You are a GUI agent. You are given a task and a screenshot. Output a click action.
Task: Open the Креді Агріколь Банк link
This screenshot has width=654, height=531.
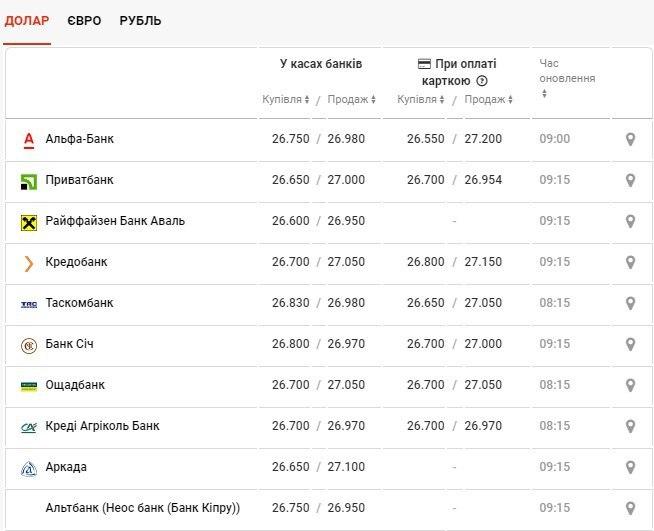pyautogui.click(x=102, y=426)
